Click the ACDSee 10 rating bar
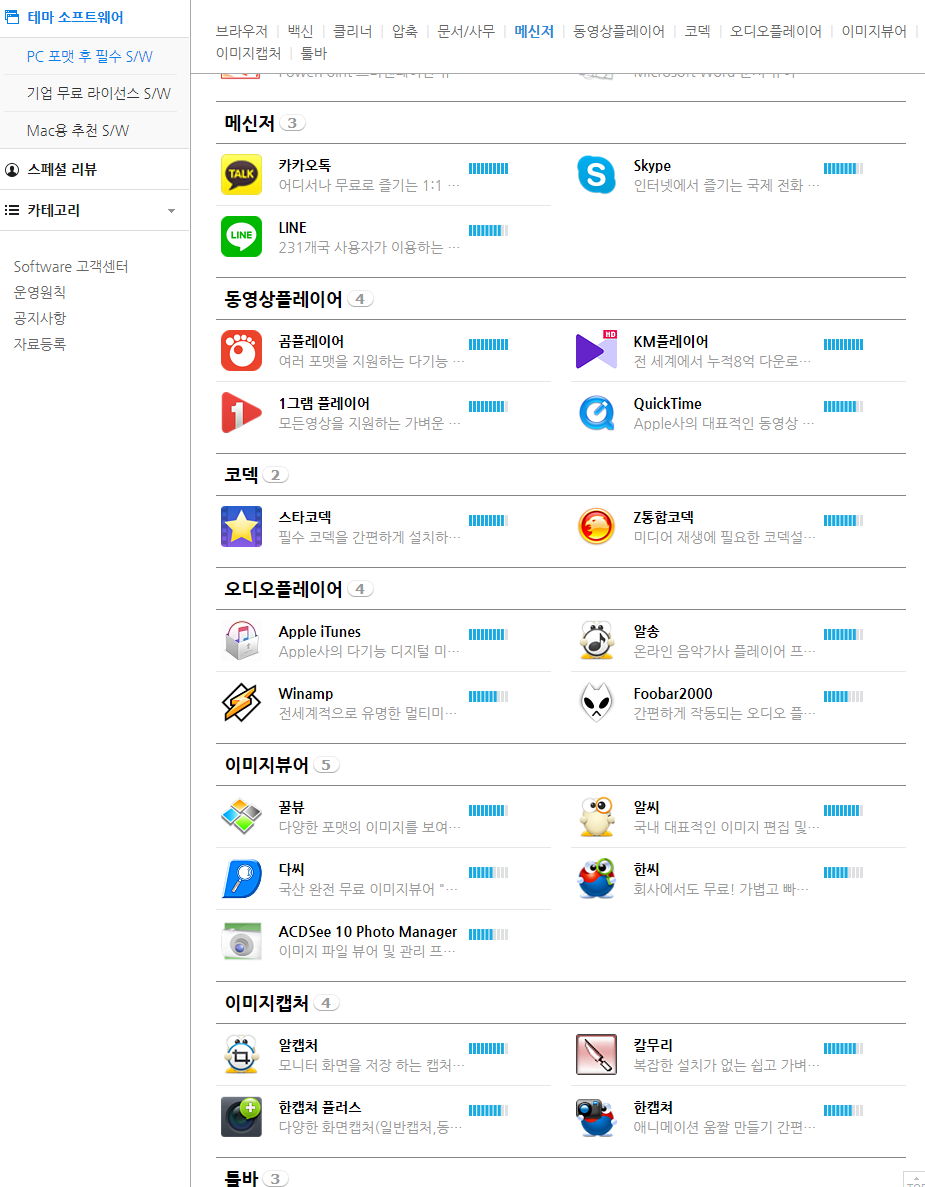 [488, 934]
